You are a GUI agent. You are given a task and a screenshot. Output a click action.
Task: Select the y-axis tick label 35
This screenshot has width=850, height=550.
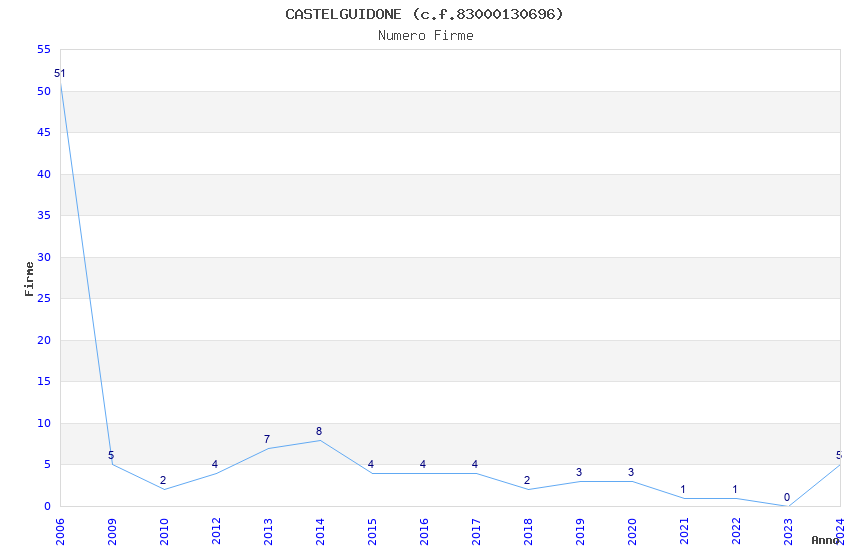coord(44,215)
